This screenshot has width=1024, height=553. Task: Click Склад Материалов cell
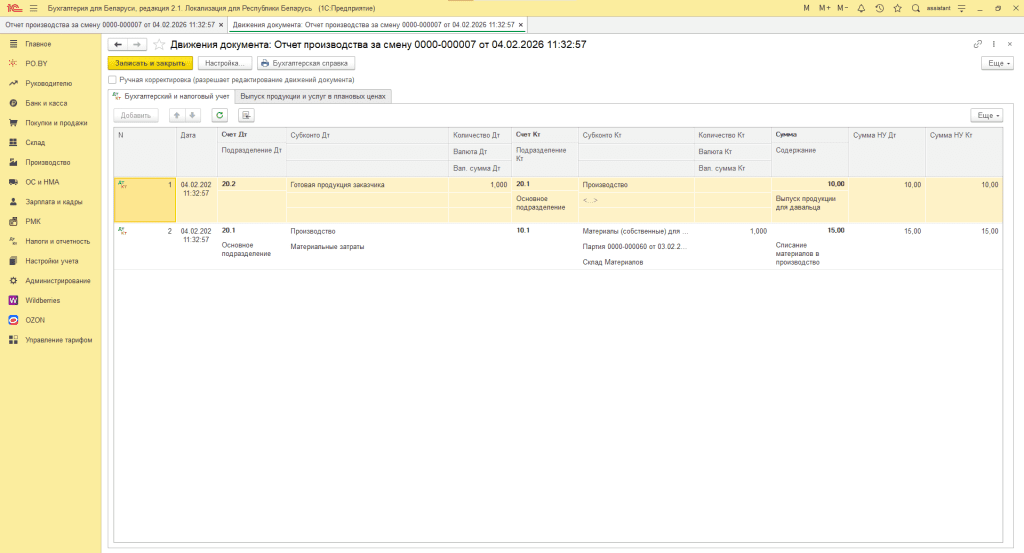(x=636, y=262)
